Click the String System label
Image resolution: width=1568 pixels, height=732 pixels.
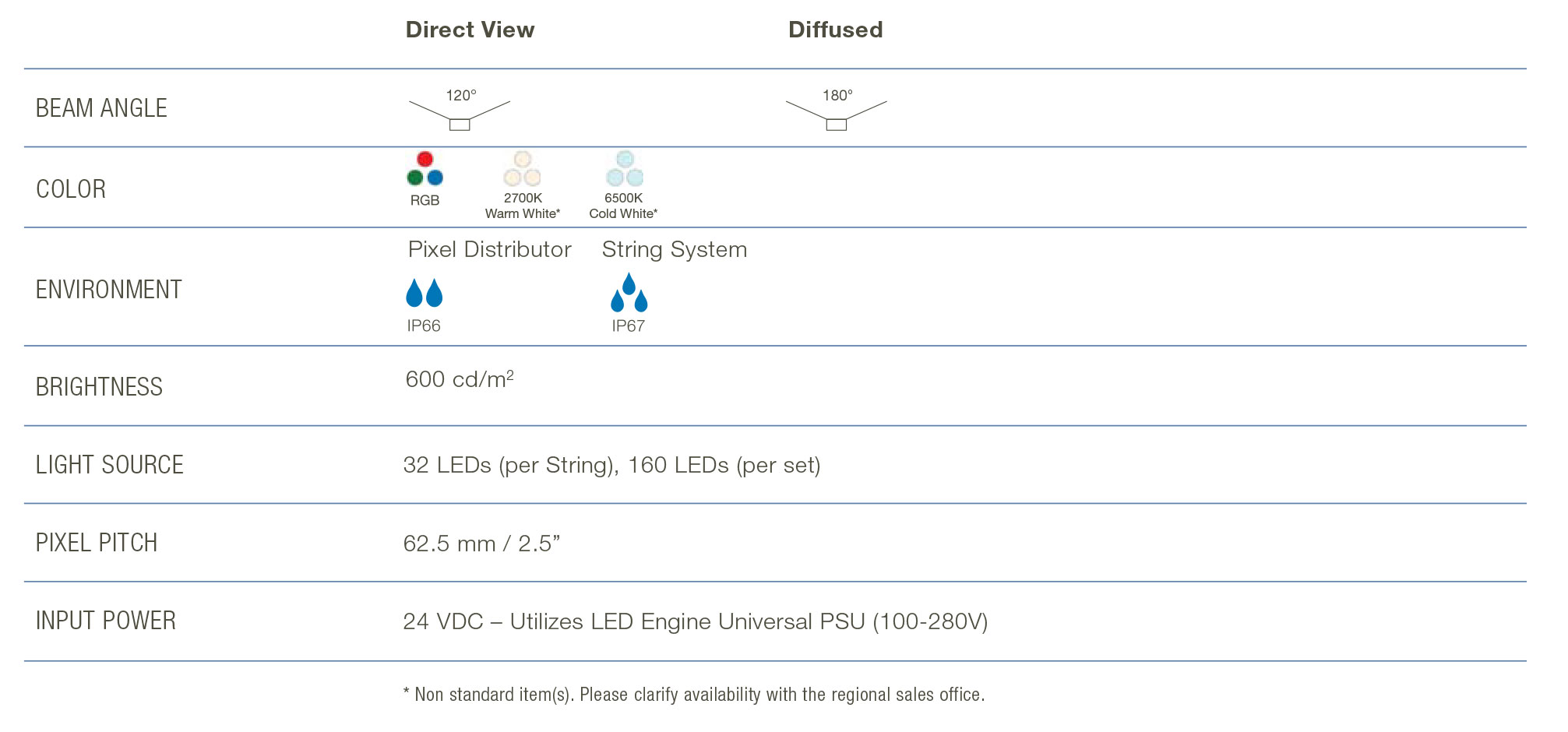[674, 249]
